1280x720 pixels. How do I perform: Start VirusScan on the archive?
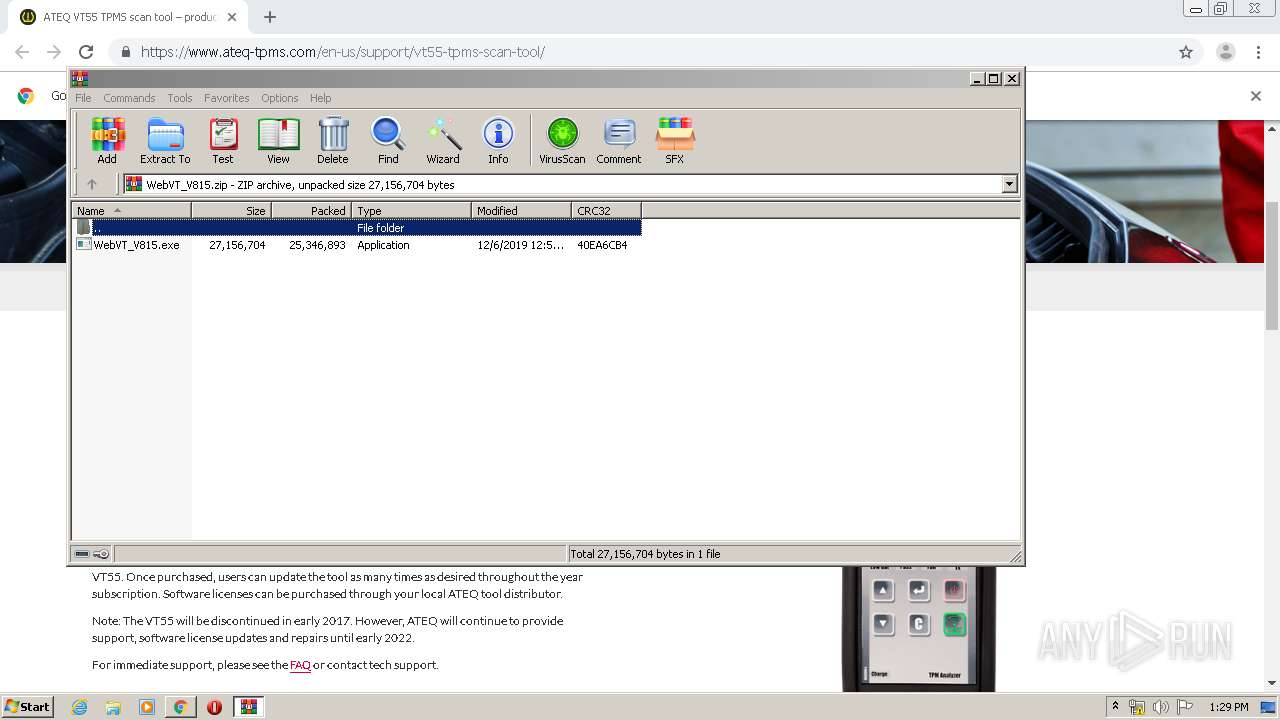(x=562, y=140)
